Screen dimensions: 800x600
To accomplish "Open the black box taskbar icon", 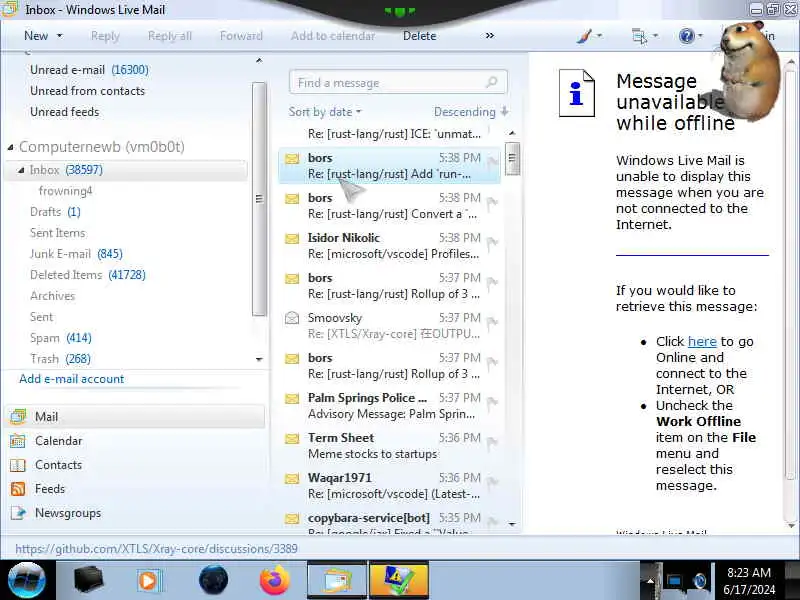I will point(89,580).
